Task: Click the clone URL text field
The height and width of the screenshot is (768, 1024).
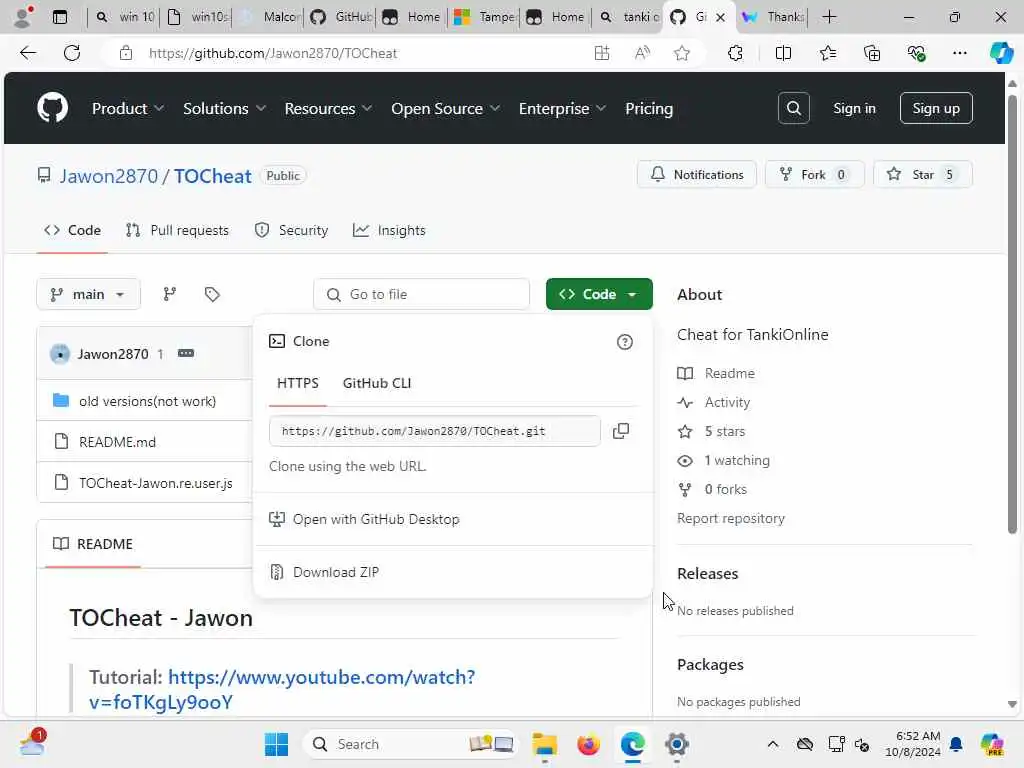Action: tap(434, 431)
